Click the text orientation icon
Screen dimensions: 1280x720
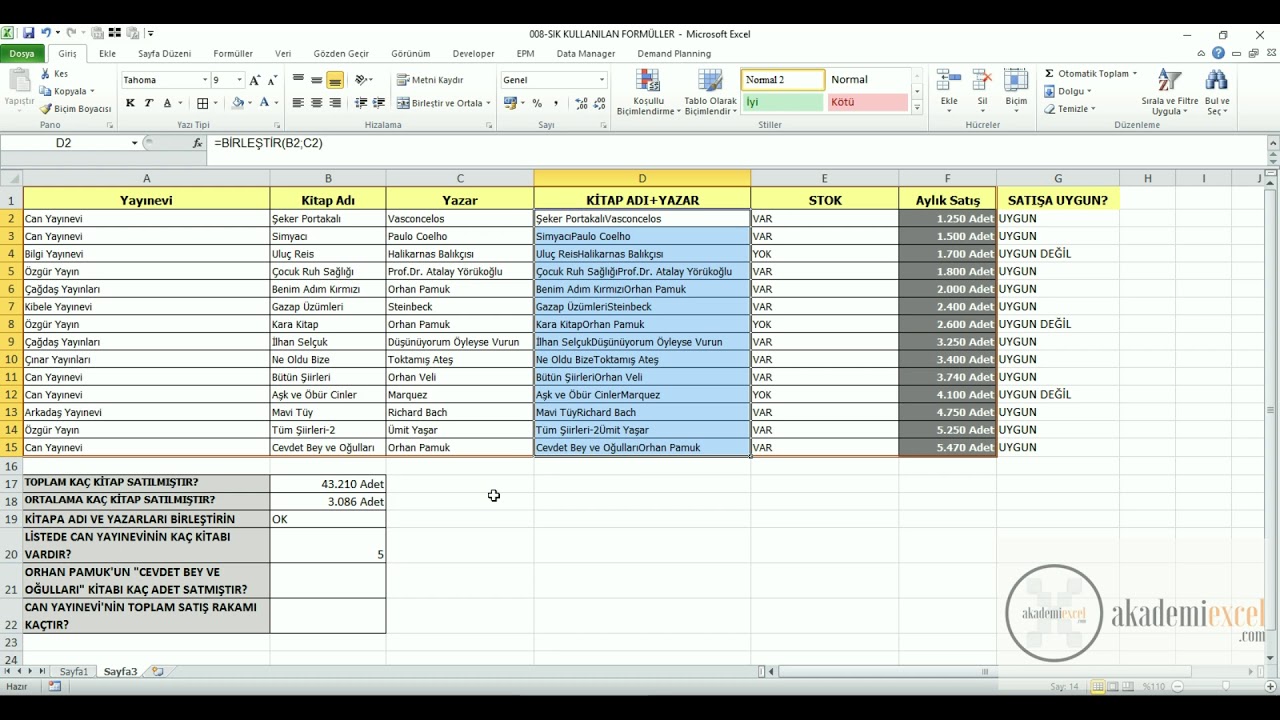point(363,80)
